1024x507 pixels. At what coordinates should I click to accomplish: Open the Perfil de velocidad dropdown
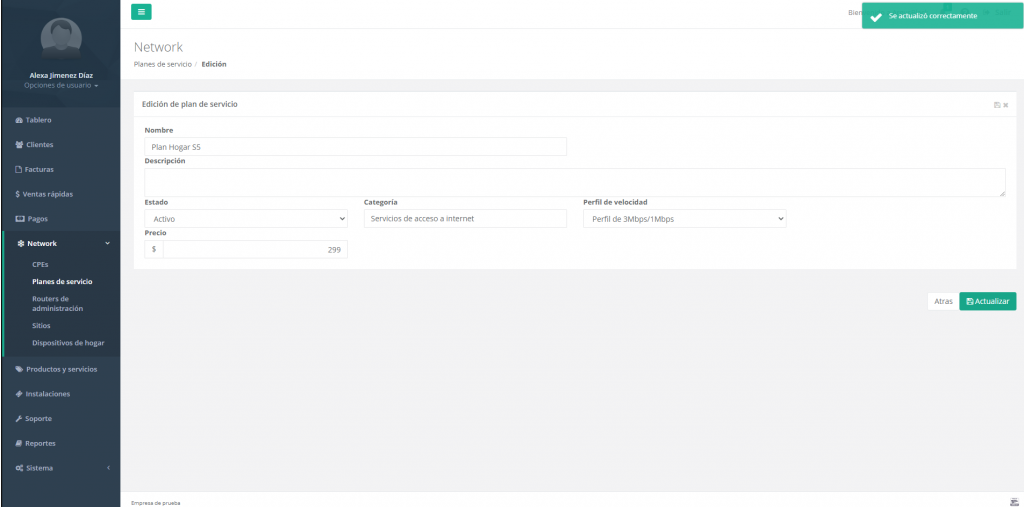click(x=684, y=219)
